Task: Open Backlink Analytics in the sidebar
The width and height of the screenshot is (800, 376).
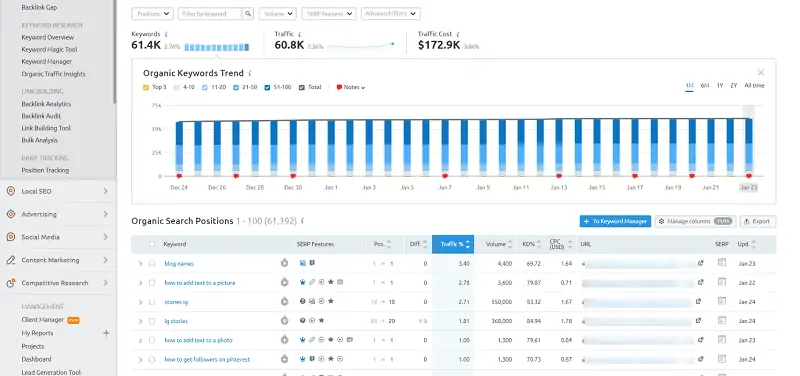Action: [46, 104]
